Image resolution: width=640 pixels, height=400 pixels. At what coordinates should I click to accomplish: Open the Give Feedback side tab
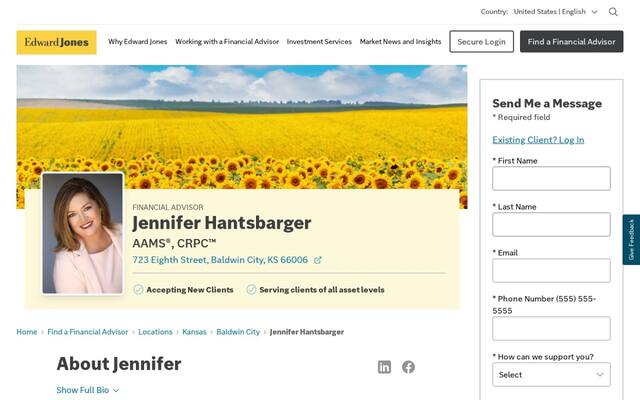pyautogui.click(x=631, y=240)
